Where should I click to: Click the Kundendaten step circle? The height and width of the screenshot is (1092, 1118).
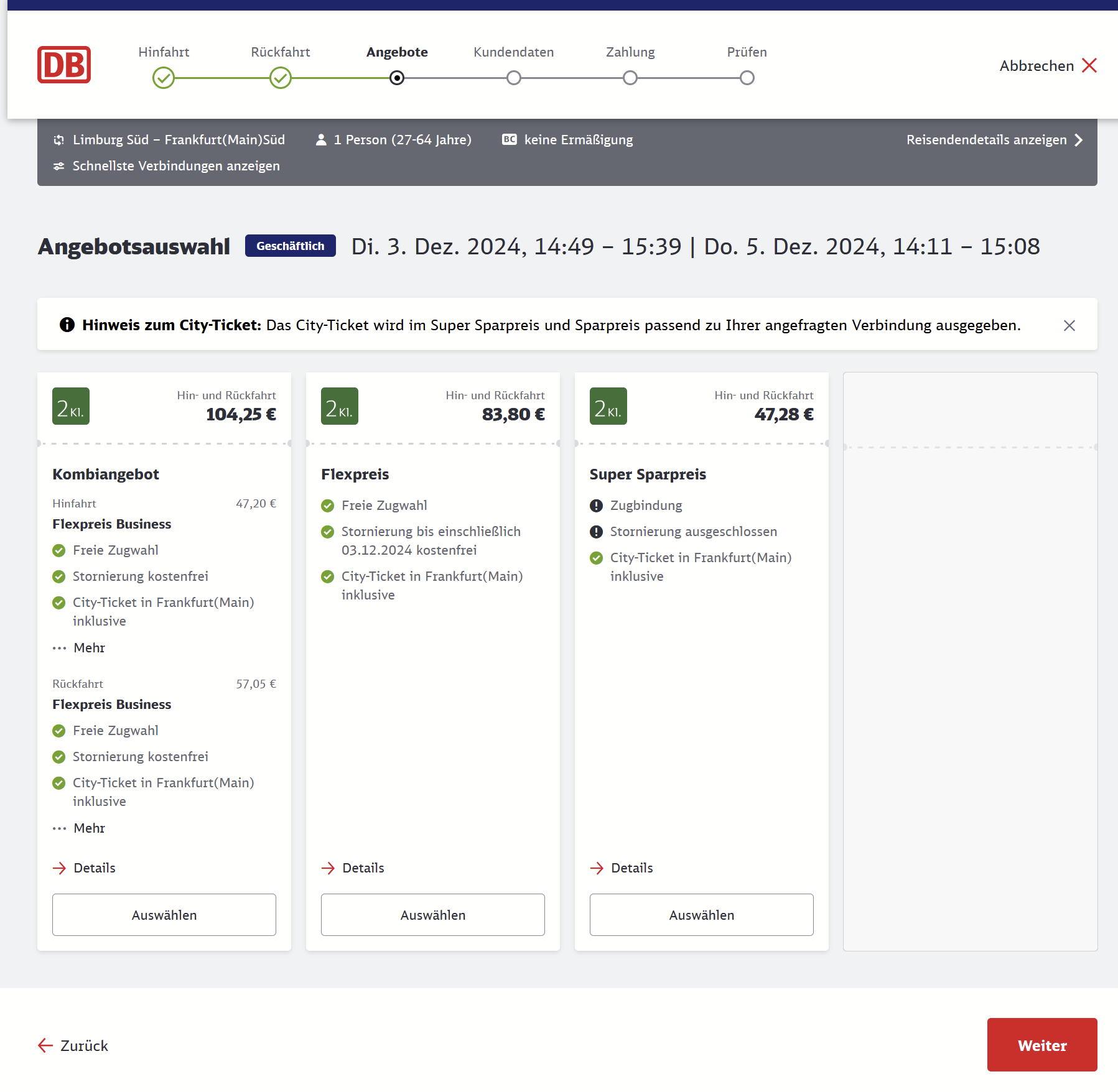[x=514, y=78]
